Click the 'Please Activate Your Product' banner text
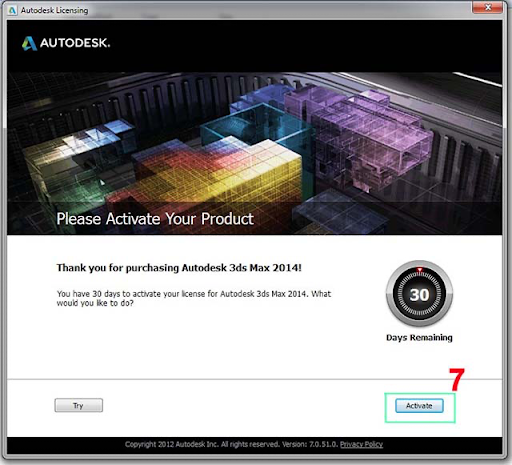The width and height of the screenshot is (512, 465). [x=155, y=219]
